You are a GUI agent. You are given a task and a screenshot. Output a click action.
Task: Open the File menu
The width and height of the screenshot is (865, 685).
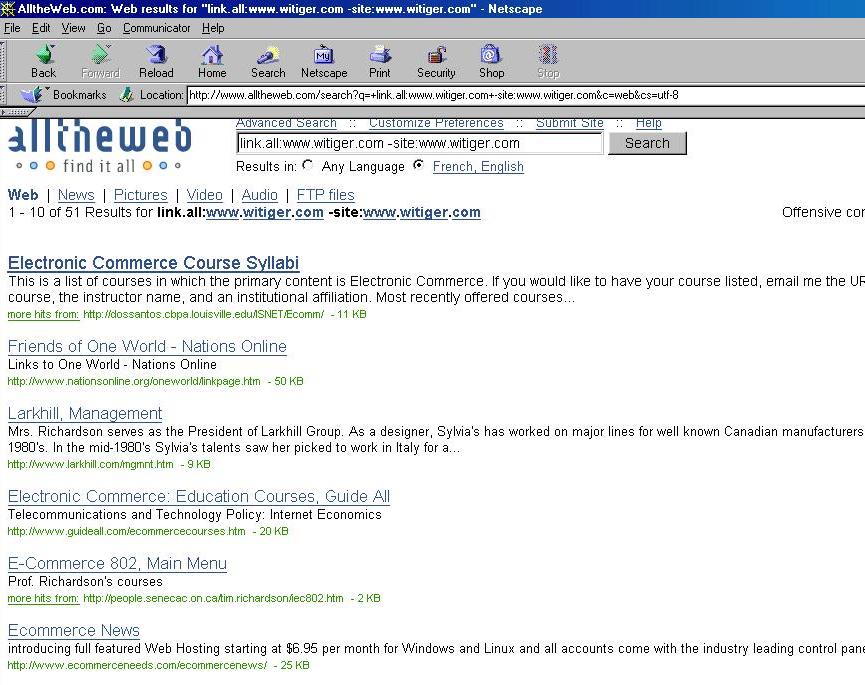coord(12,28)
